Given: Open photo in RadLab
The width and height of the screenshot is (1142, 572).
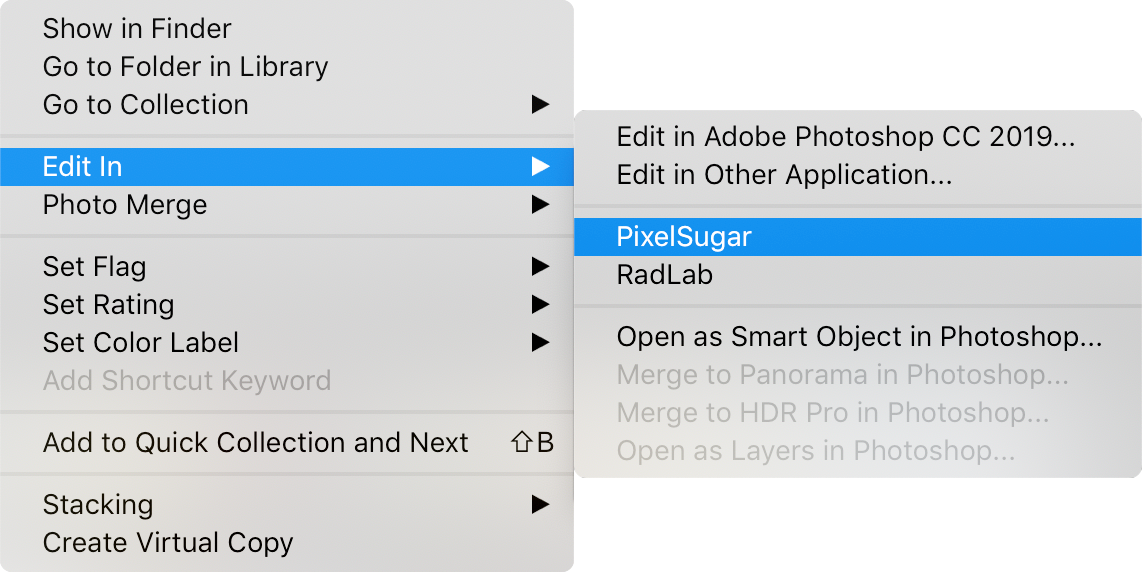Looking at the screenshot, I should click(x=664, y=275).
